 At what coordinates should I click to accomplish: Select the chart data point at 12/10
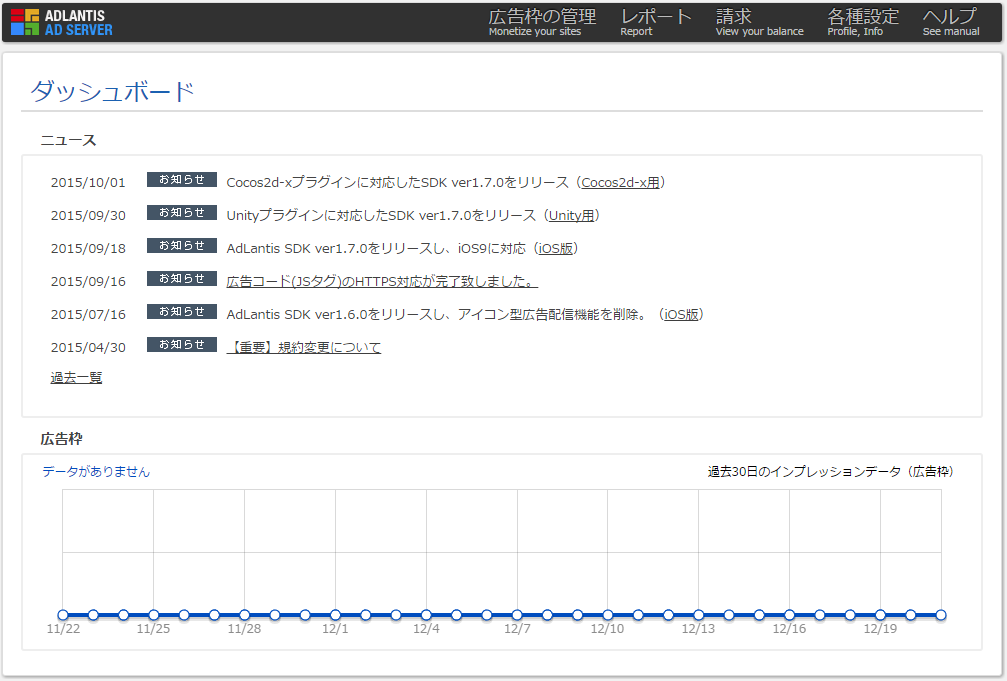click(x=608, y=615)
